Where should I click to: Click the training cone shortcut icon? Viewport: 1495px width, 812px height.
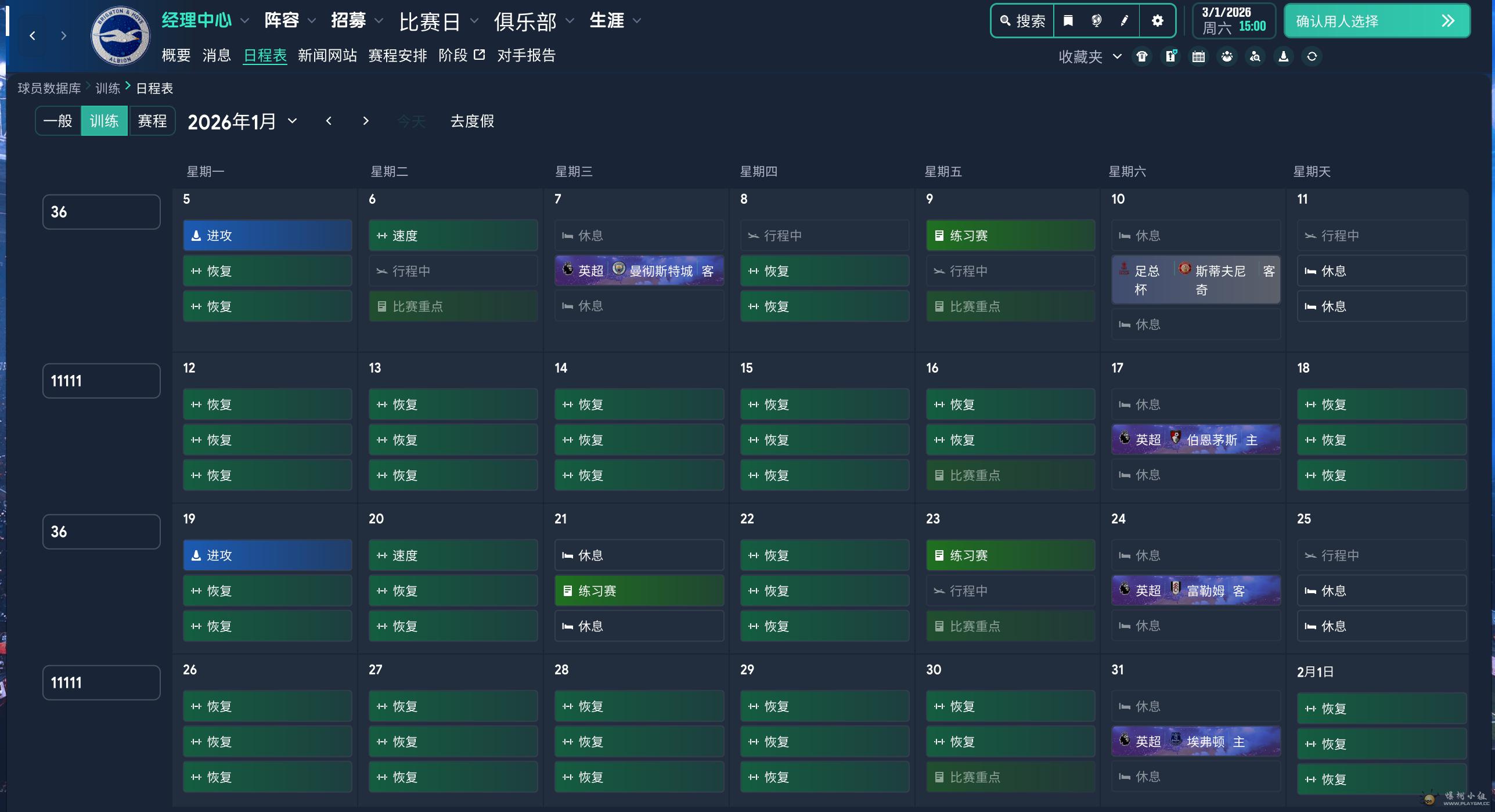pyautogui.click(x=1283, y=56)
